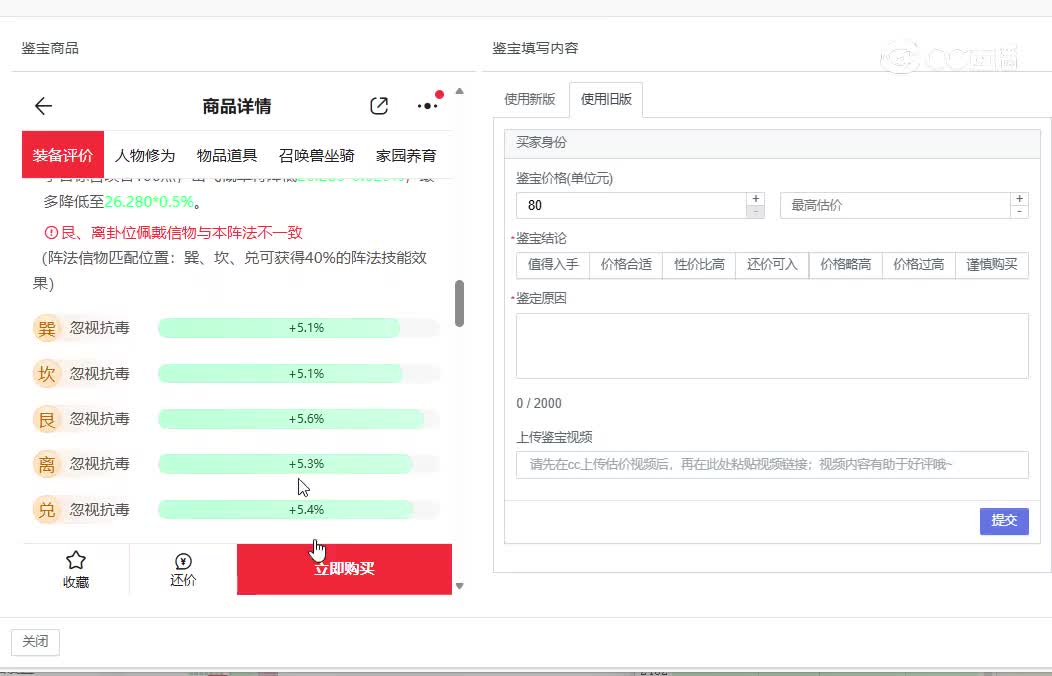This screenshot has width=1052, height=676.
Task: Click the 还价 bargain icon
Action: (183, 561)
